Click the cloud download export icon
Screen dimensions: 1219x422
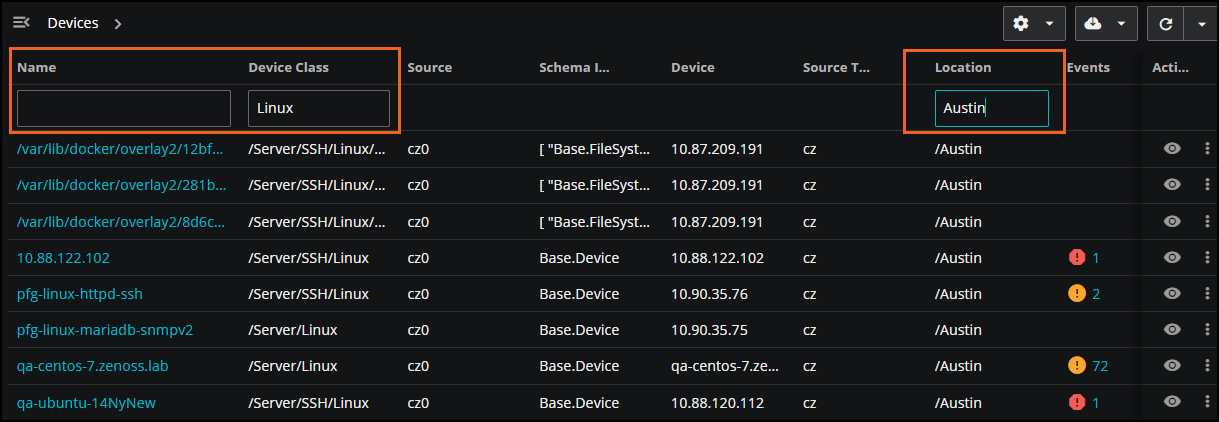point(1093,23)
